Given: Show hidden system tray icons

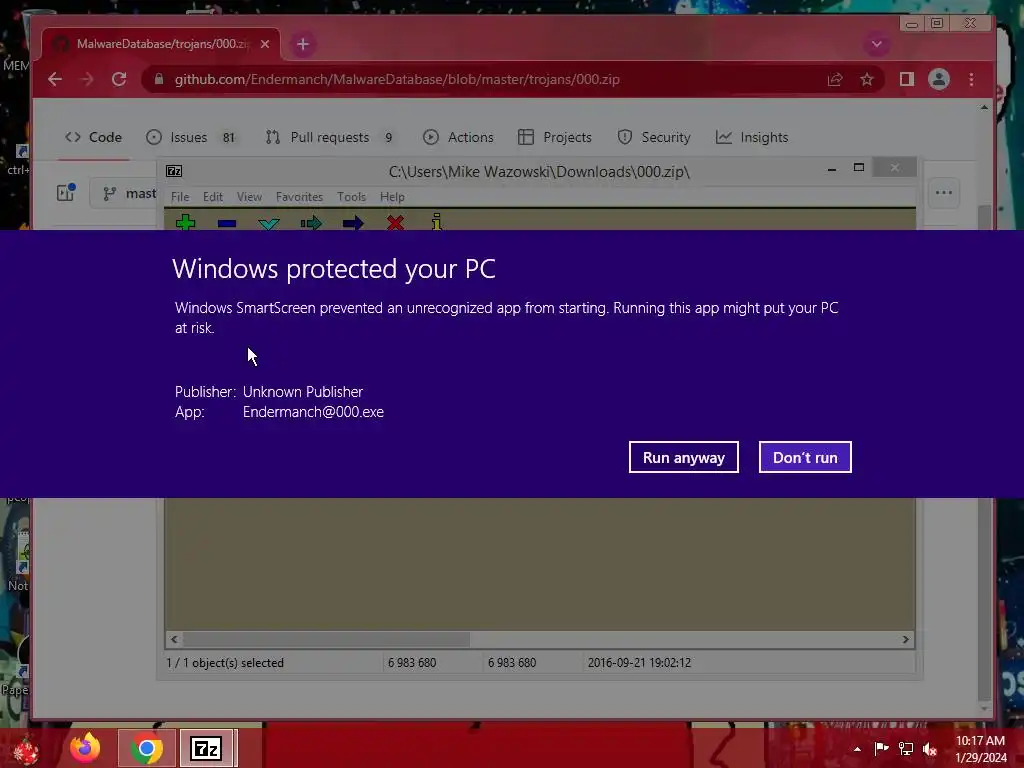Looking at the screenshot, I should [857, 749].
